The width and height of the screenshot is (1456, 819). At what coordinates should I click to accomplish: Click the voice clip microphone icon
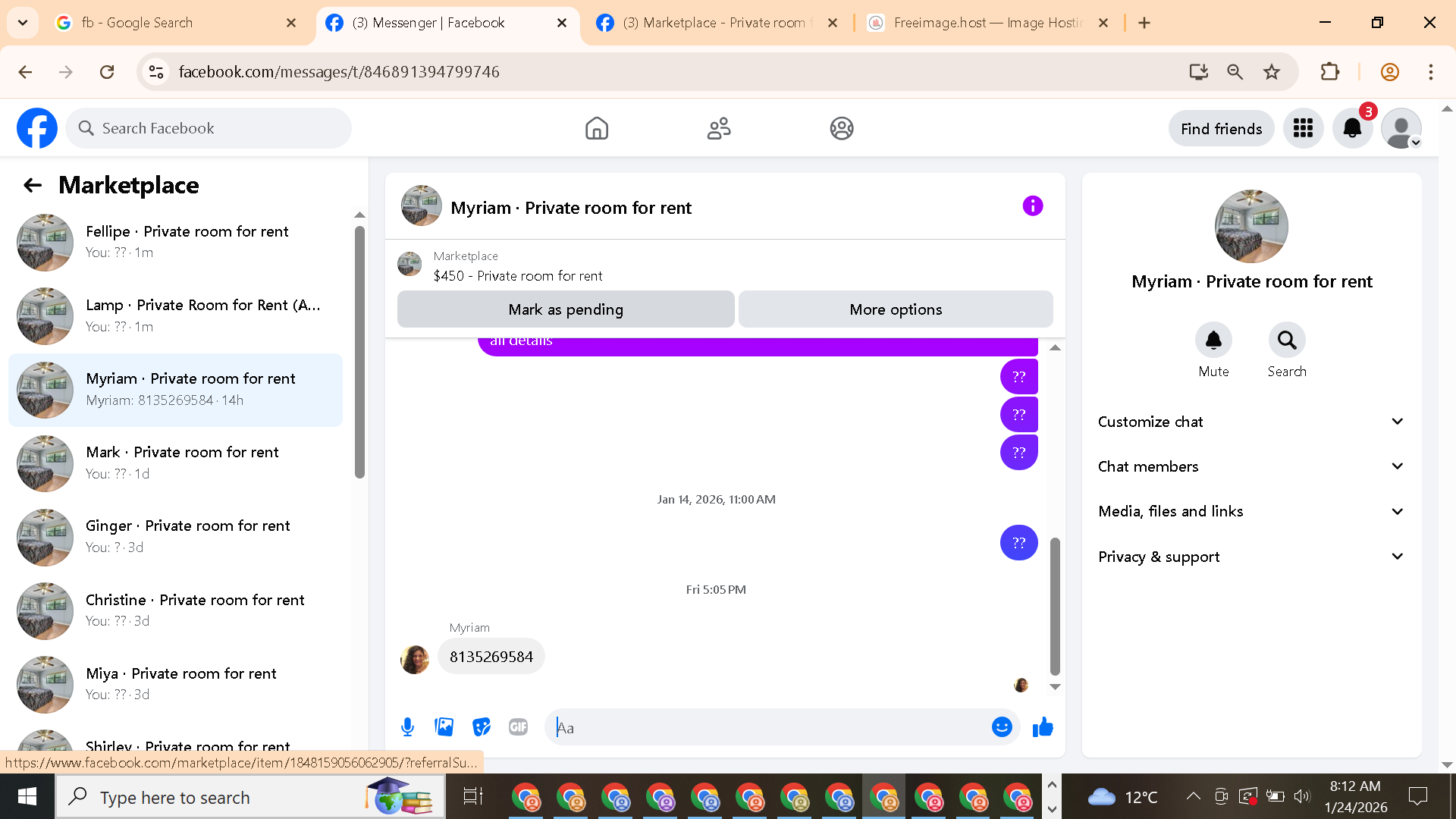click(407, 727)
